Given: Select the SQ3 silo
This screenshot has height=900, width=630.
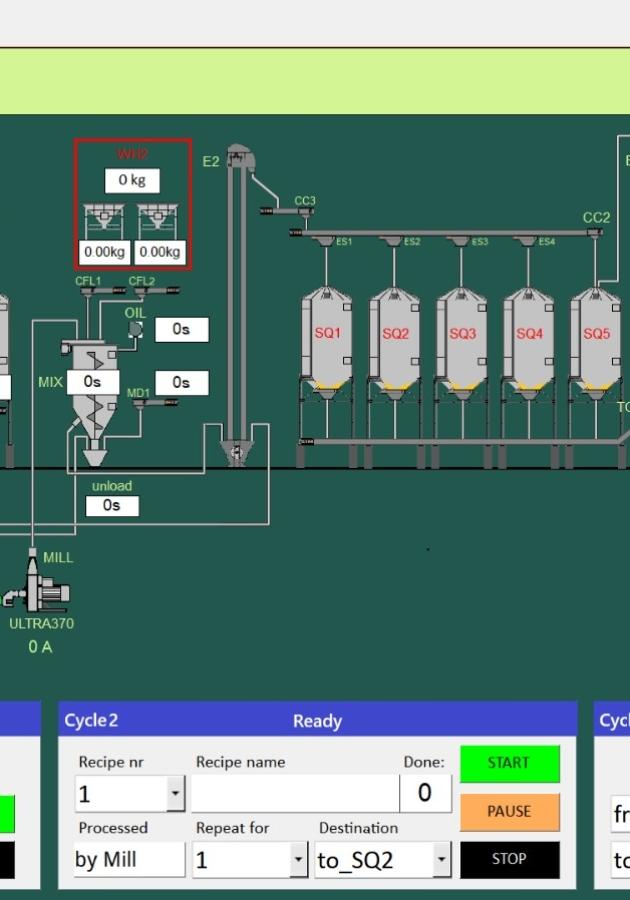Looking at the screenshot, I should point(461,340).
